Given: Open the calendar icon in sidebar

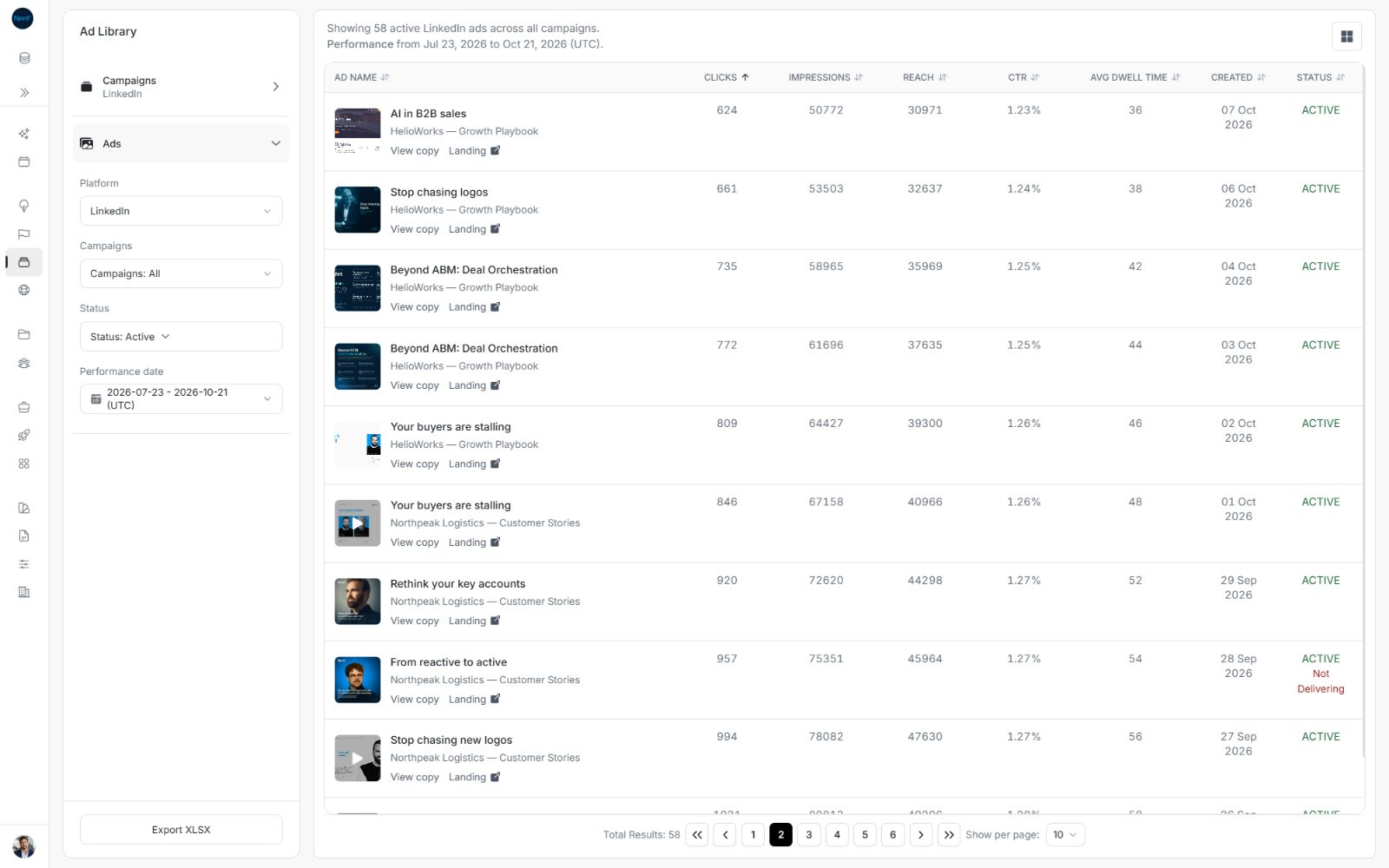Looking at the screenshot, I should click(24, 162).
